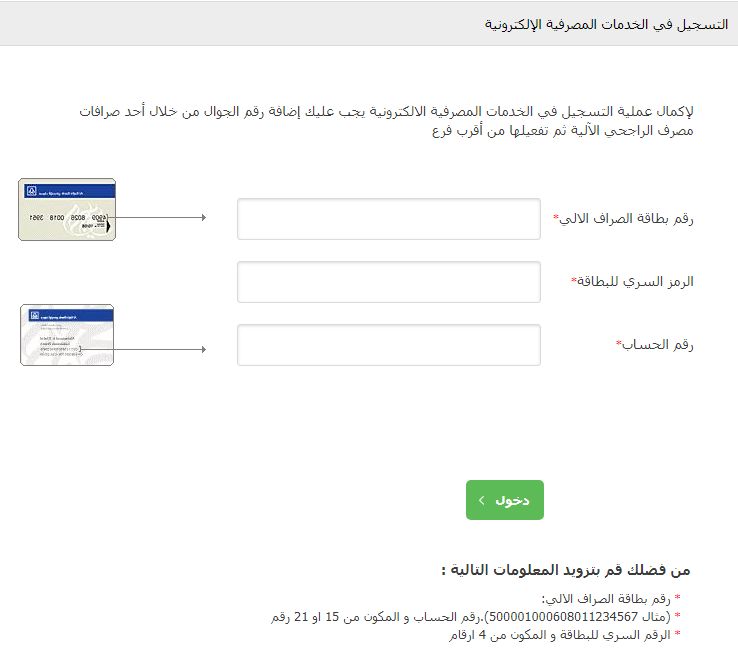Click the chevron icon on the دخول button
This screenshot has height=661, width=738.
point(482,500)
